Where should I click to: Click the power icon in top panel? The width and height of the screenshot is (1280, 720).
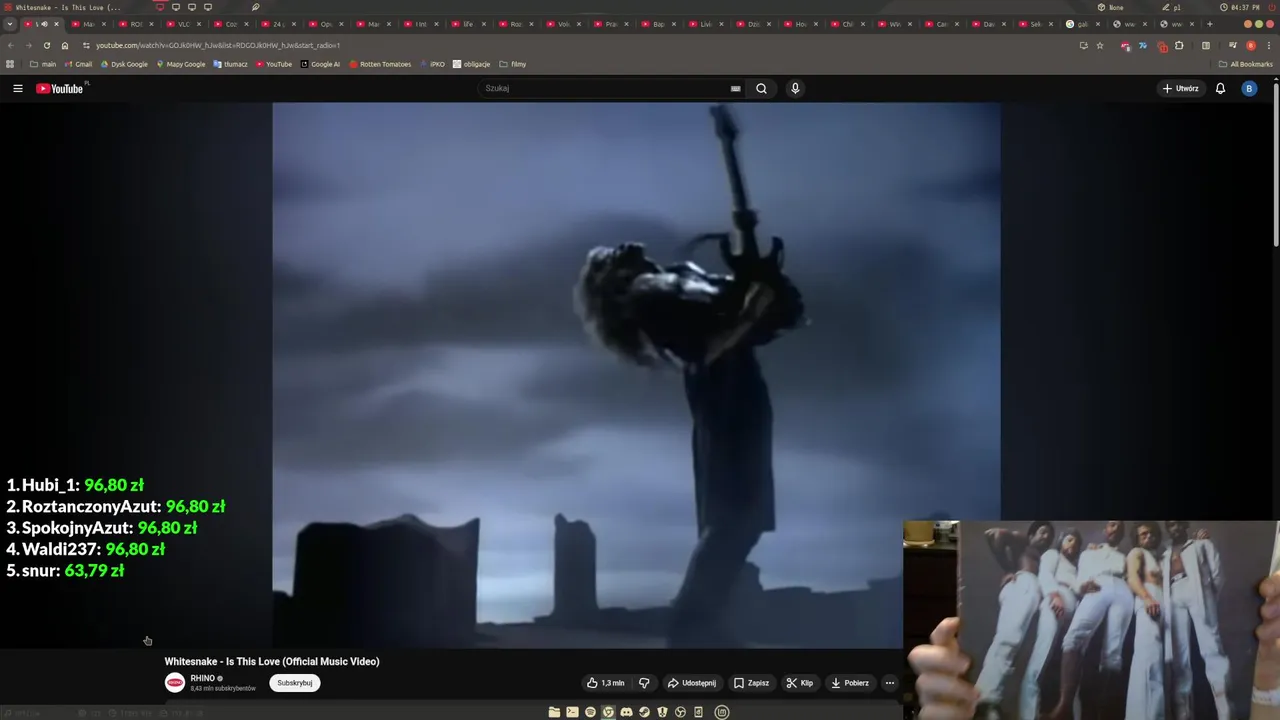1271,7
